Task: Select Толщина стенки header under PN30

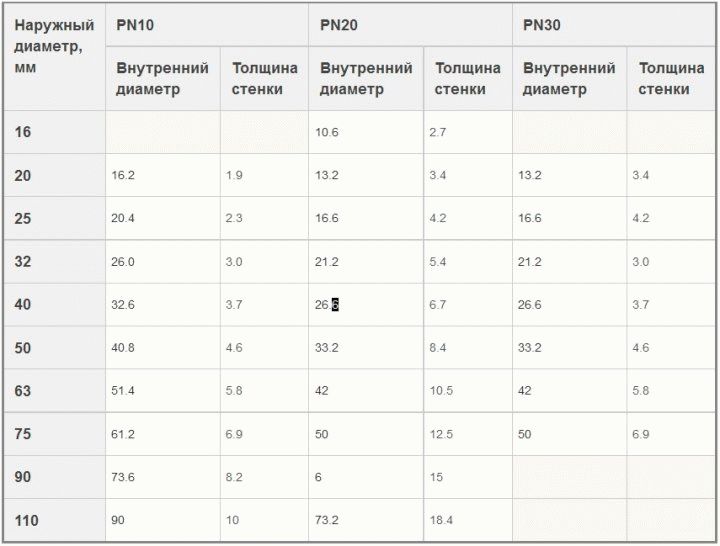Action: point(670,79)
